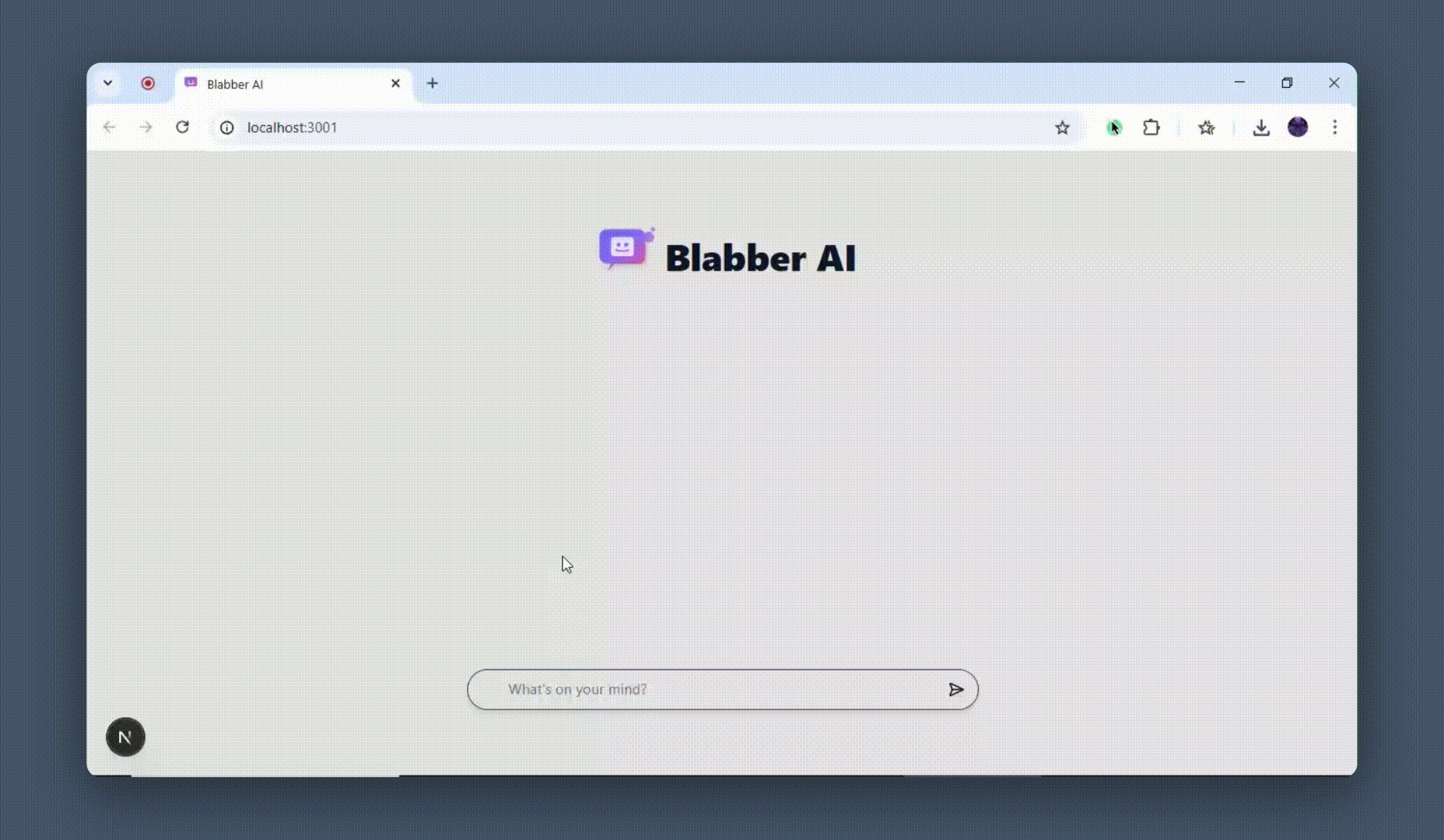Click the screen recording indicator icon
Image resolution: width=1444 pixels, height=840 pixels.
point(148,83)
